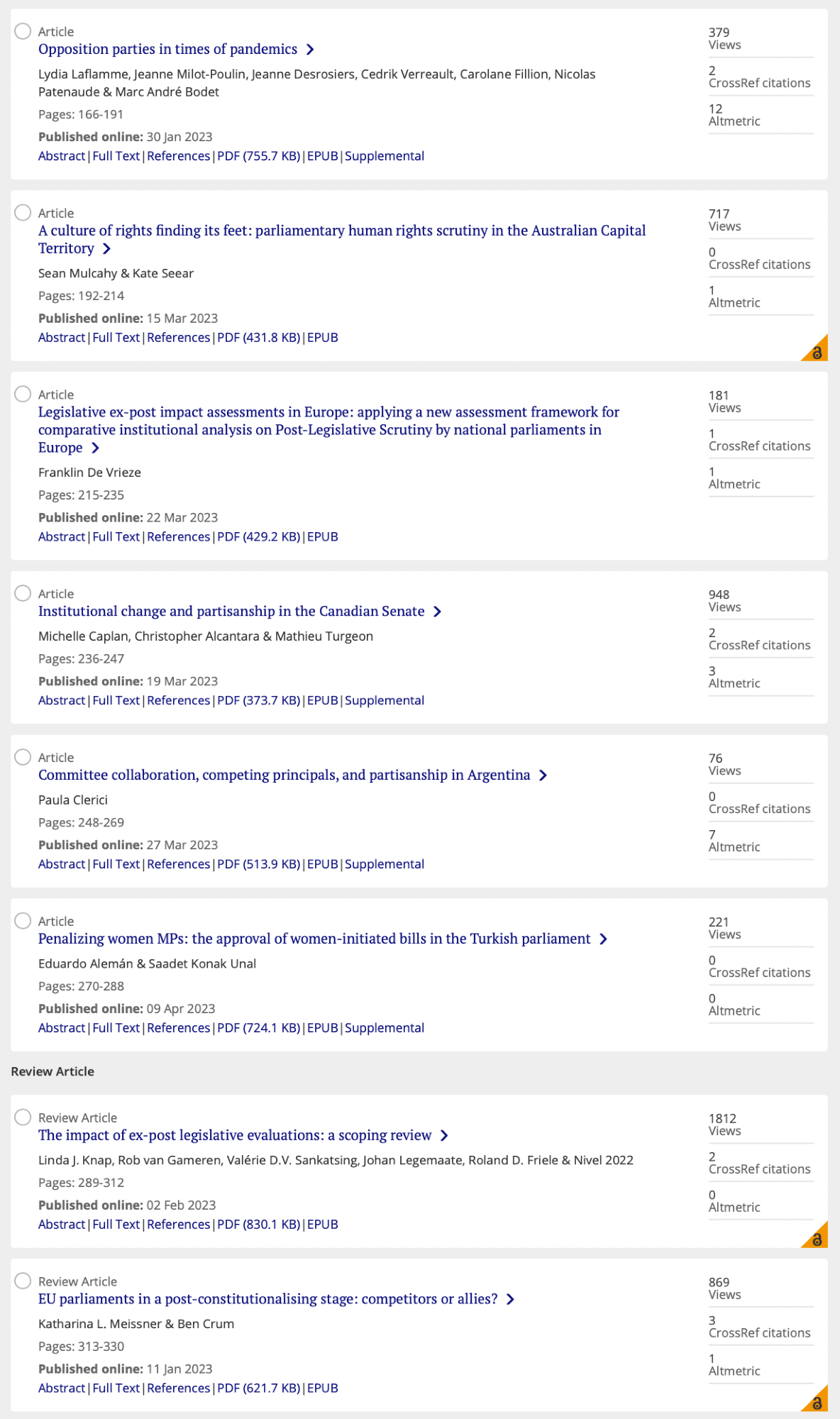The width and height of the screenshot is (840, 1419).
Task: Open title Penalizing women MPs article
Action: [314, 939]
